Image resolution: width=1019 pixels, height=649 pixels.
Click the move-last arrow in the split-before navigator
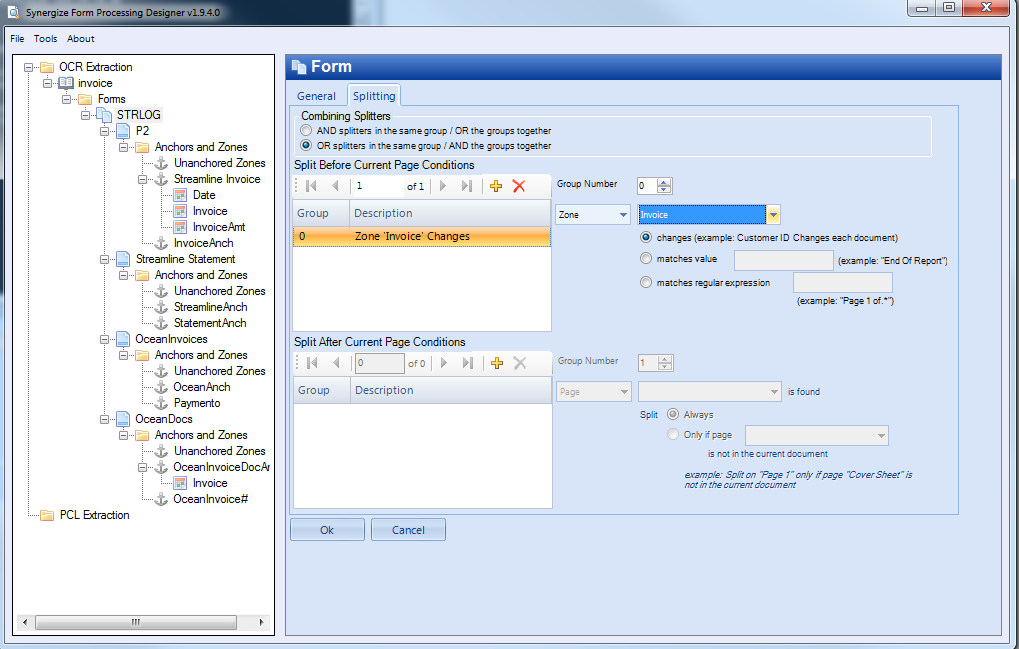tap(467, 186)
